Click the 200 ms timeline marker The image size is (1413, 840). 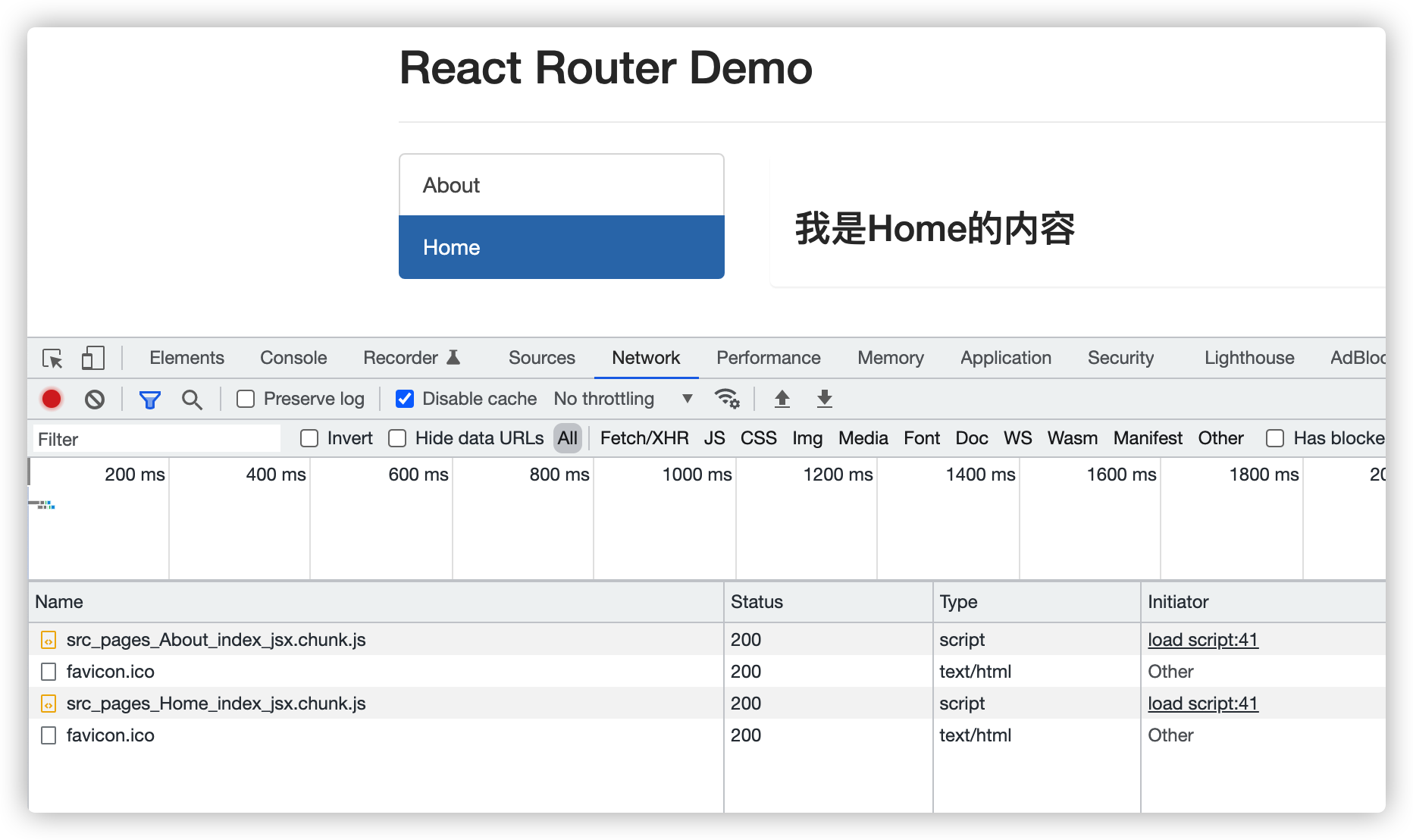click(x=134, y=475)
